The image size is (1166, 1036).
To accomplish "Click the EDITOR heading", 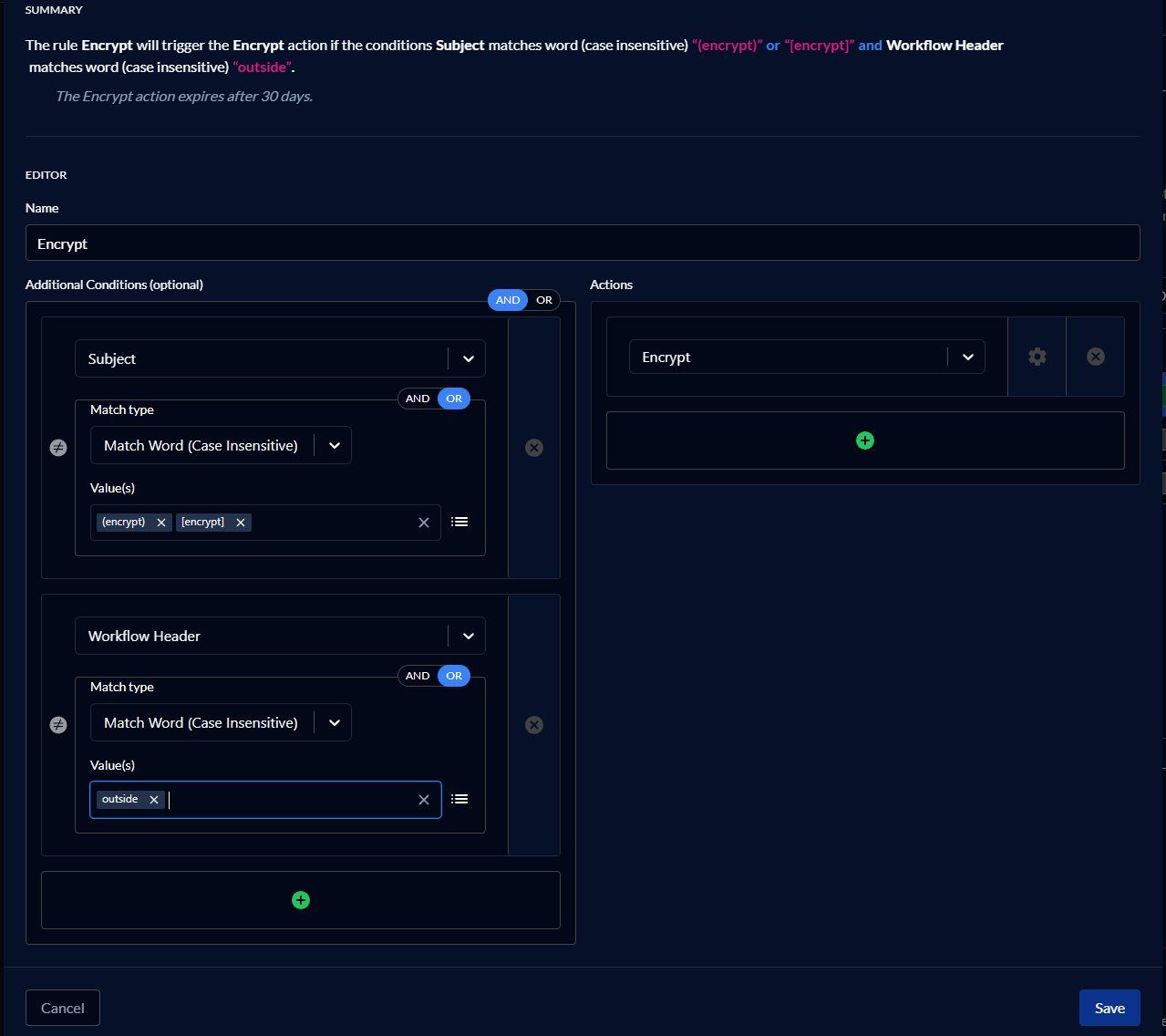I will click(x=46, y=174).
